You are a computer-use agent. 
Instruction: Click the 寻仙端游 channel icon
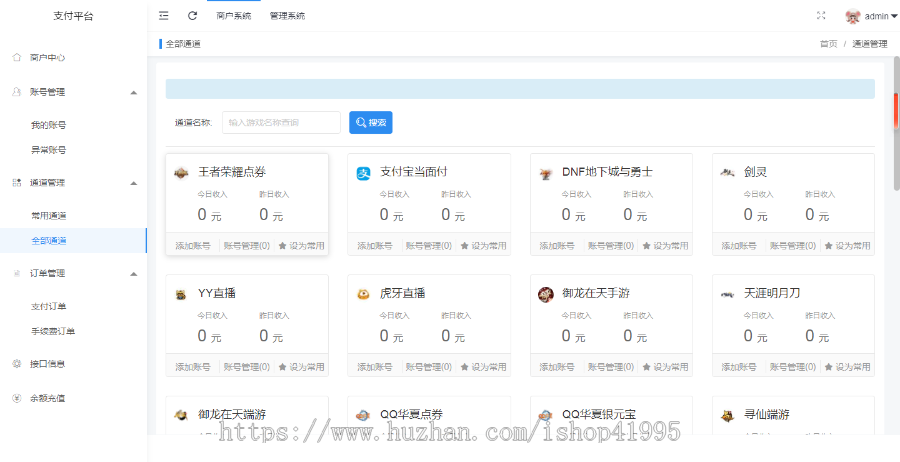pos(728,416)
